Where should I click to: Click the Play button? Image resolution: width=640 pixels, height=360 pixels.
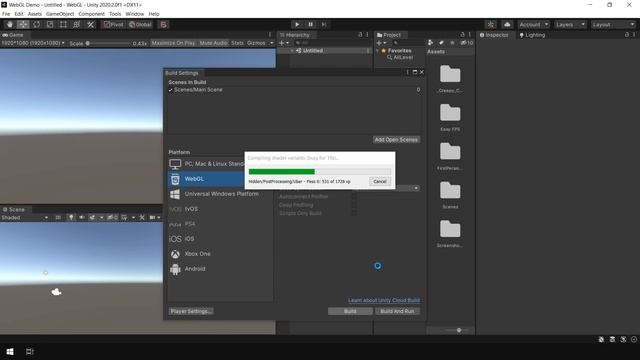point(297,24)
